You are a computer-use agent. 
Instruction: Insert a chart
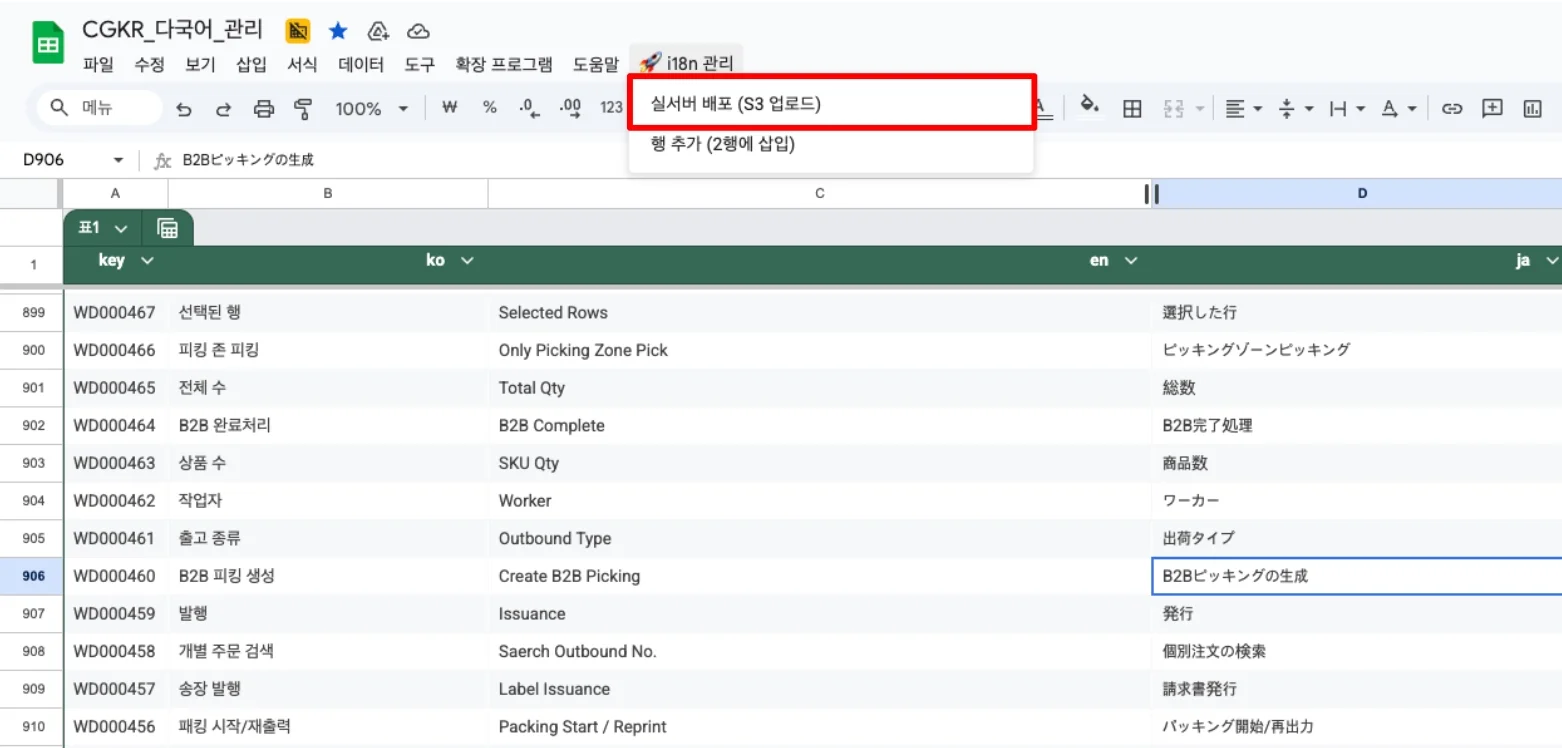[x=1532, y=109]
